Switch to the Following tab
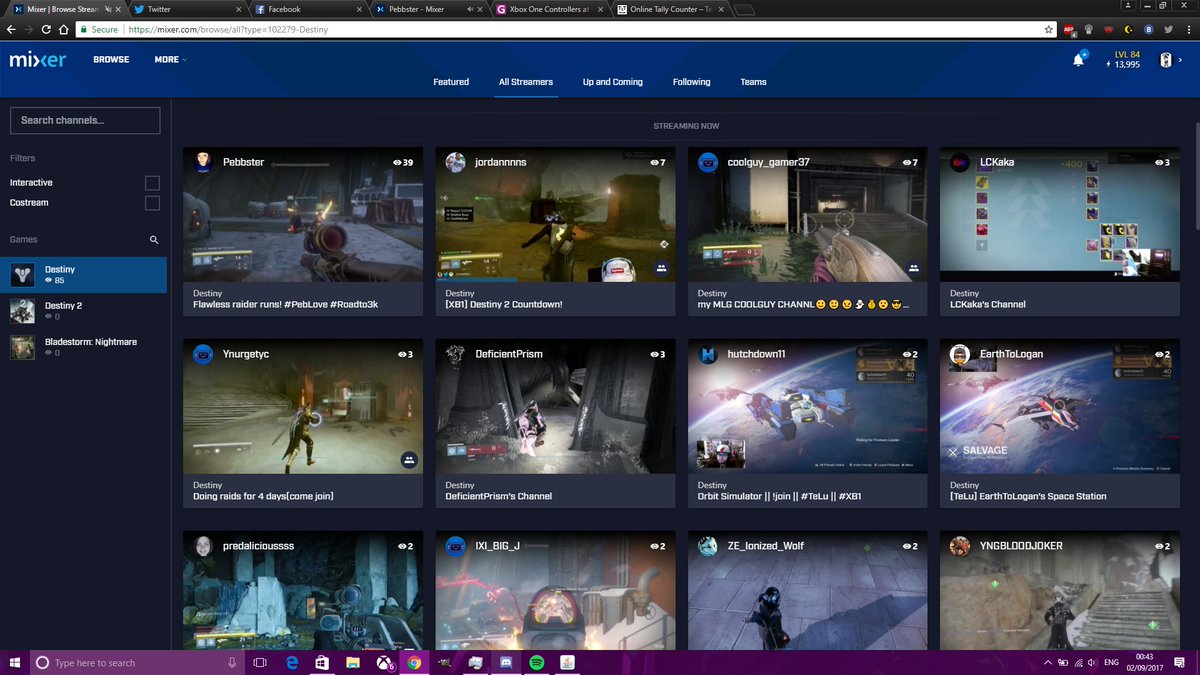 [x=691, y=82]
